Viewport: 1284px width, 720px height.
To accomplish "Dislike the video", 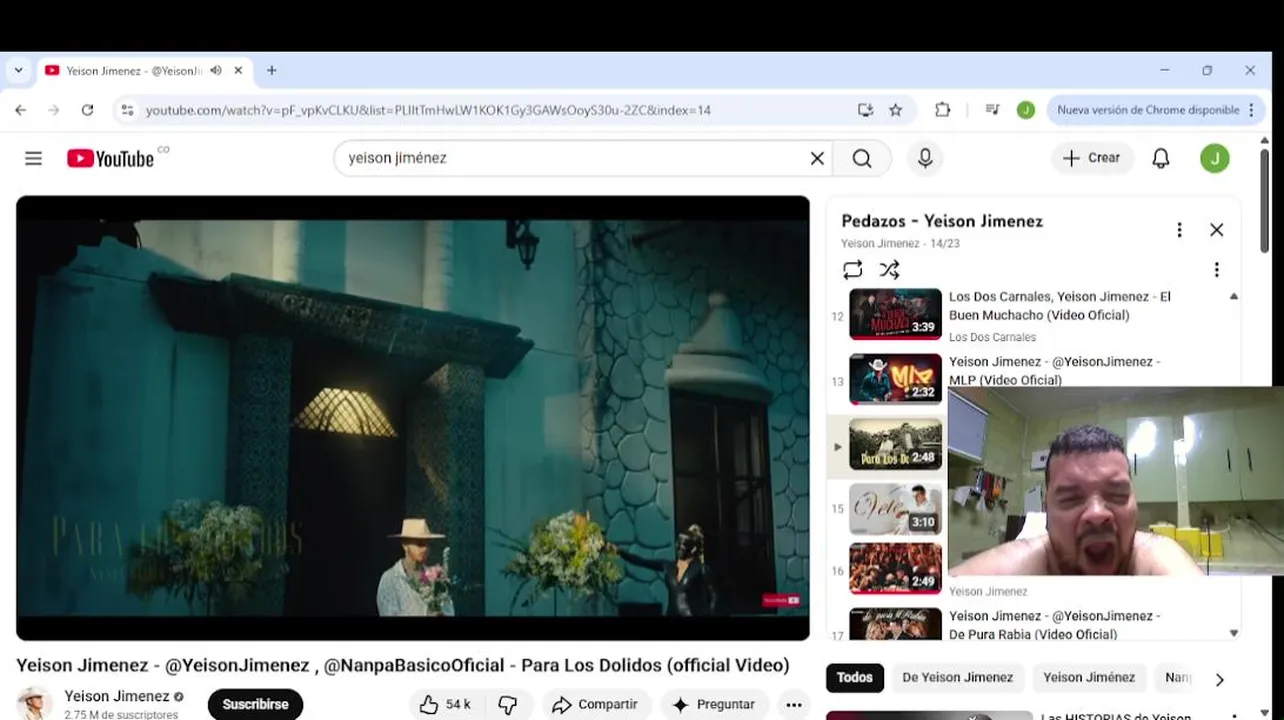I will pyautogui.click(x=508, y=704).
